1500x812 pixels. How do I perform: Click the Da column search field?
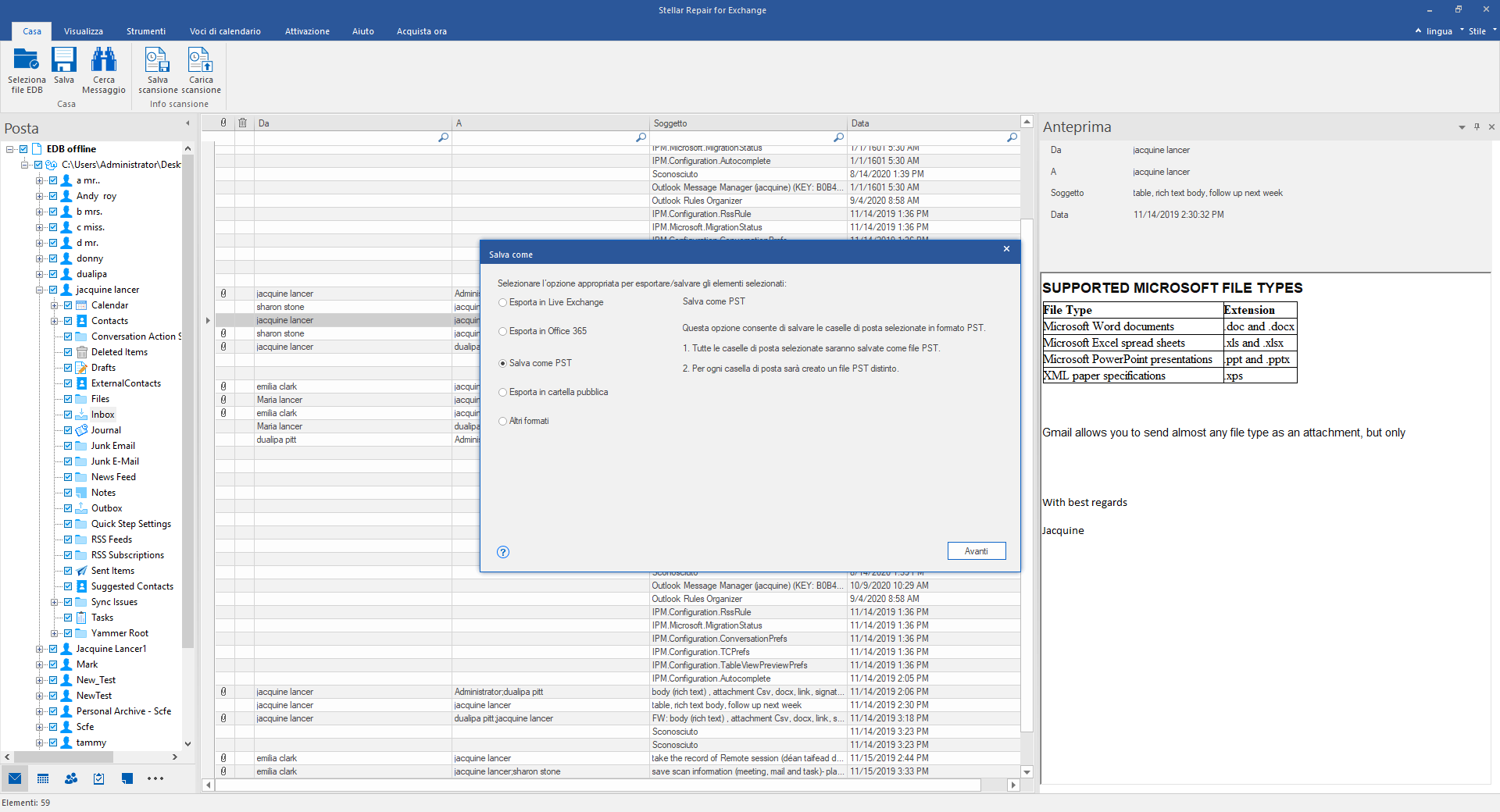coord(353,137)
